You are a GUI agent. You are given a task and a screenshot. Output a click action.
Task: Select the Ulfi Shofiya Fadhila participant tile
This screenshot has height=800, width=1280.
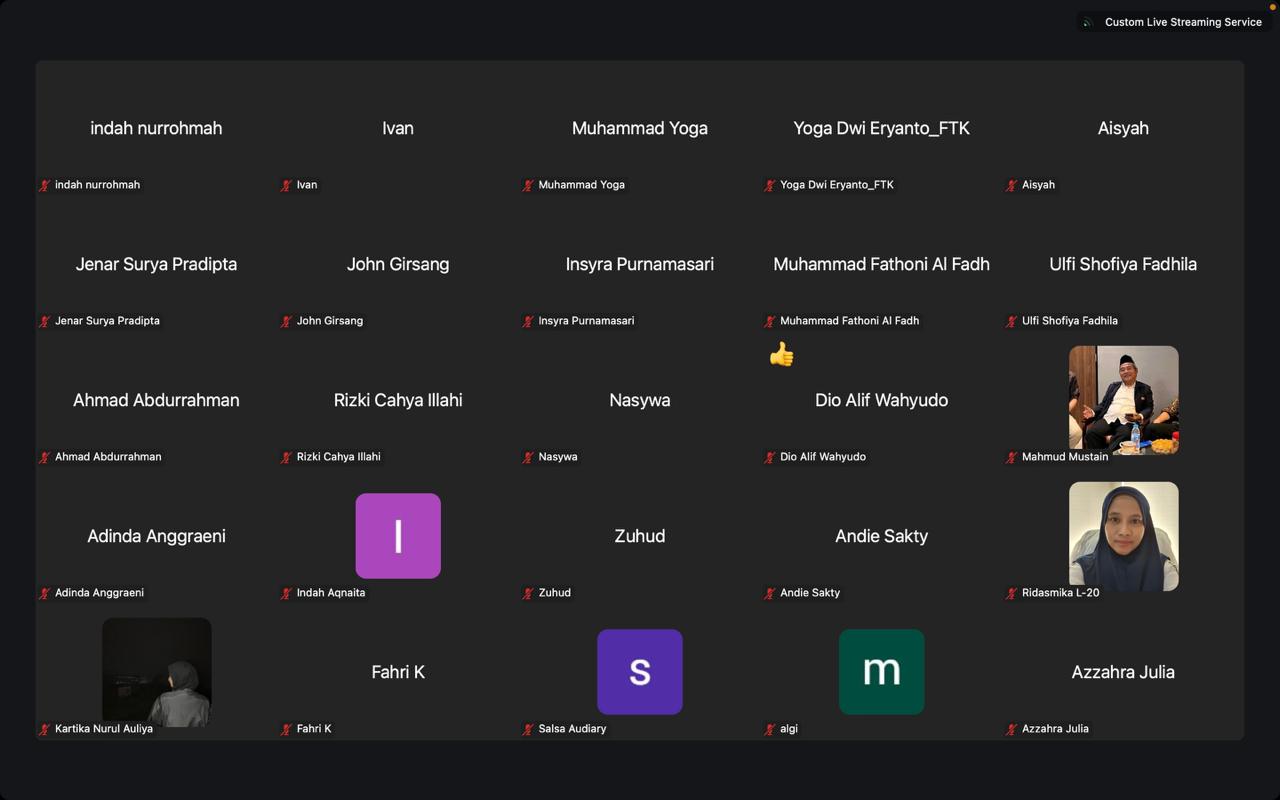click(x=1123, y=264)
